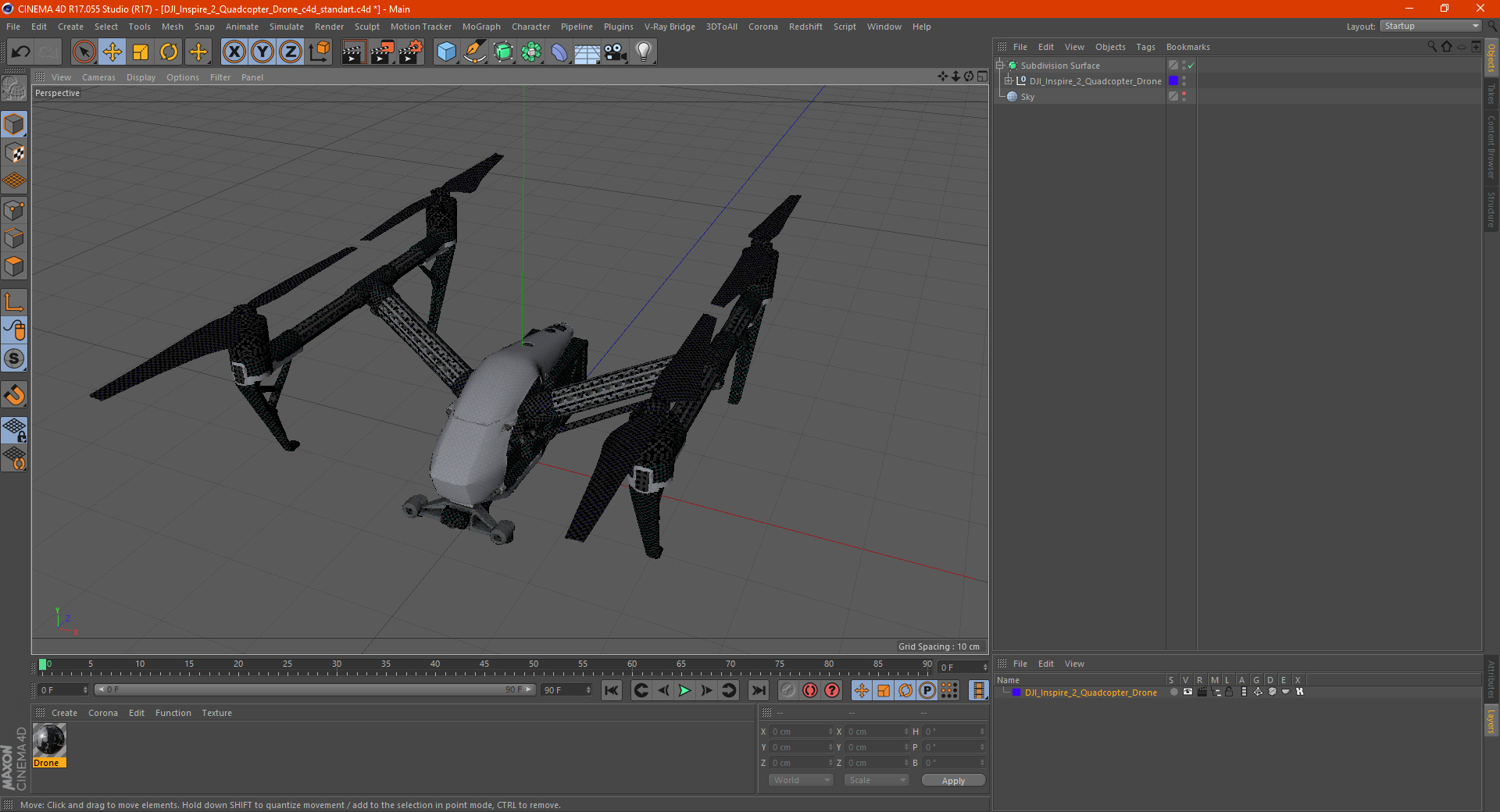The image size is (1500, 812).
Task: Open Edit Render Settings icon
Action: point(411,52)
